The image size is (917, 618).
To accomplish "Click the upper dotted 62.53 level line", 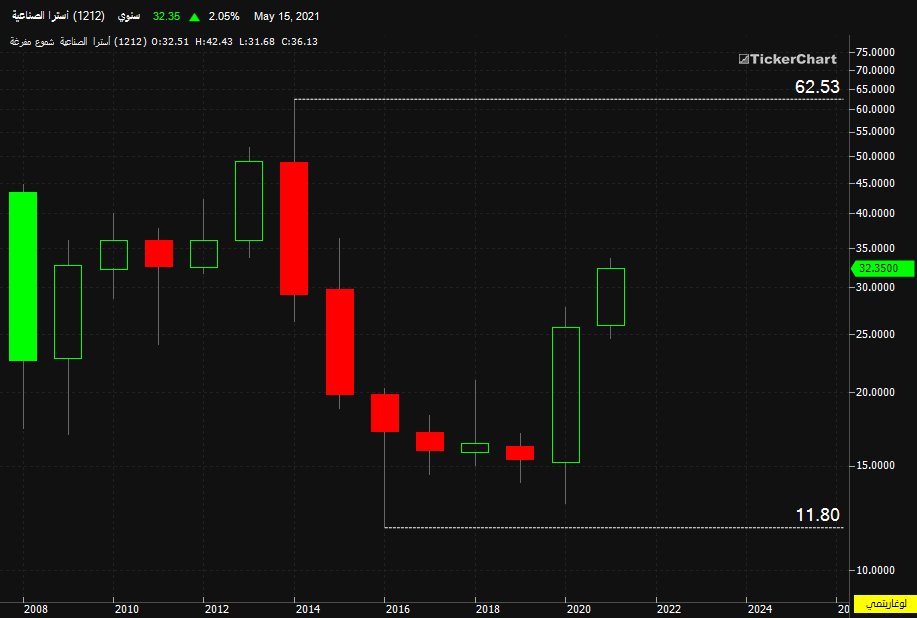I will (x=568, y=99).
